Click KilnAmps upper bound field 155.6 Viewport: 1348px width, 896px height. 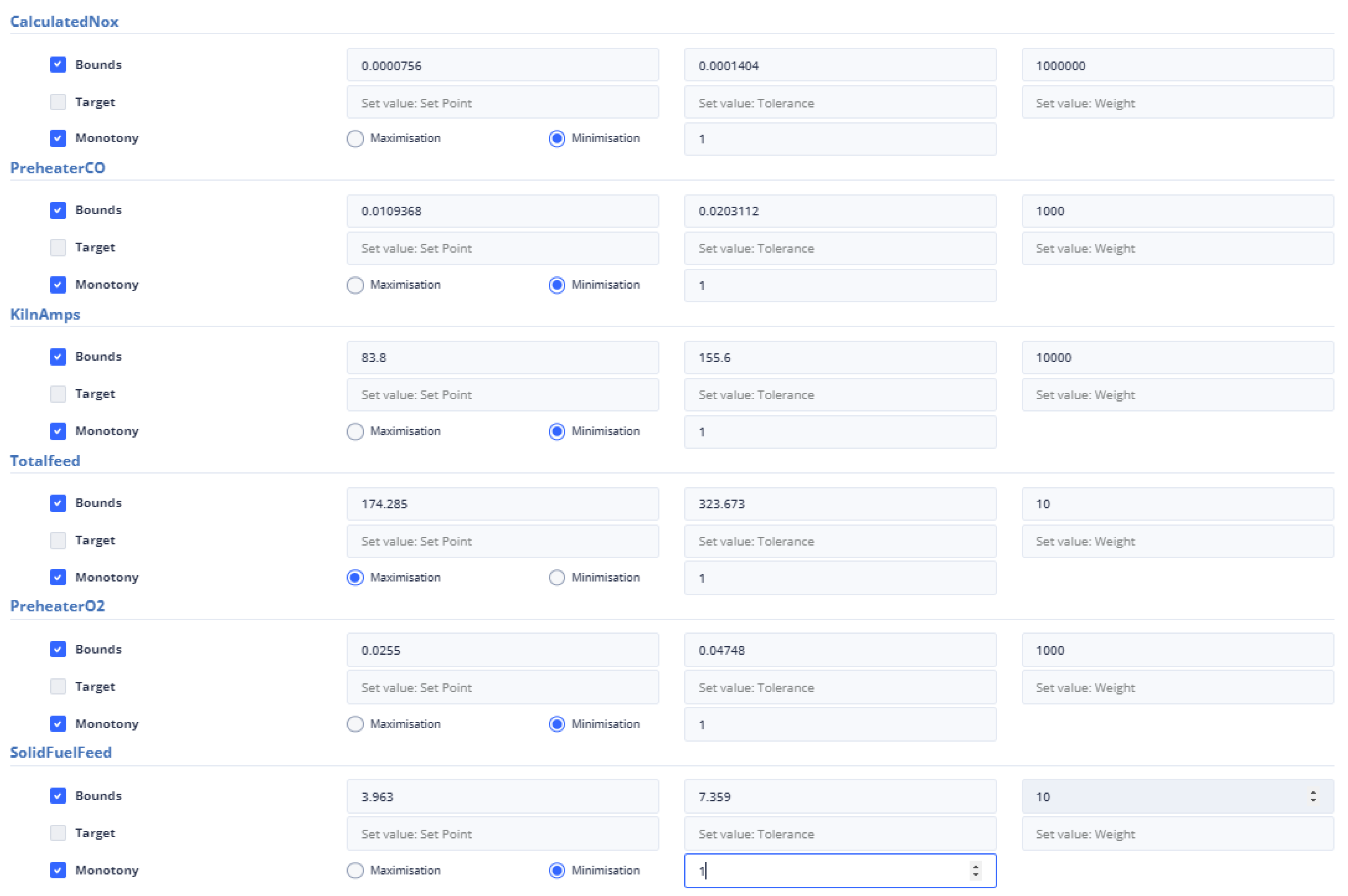[x=840, y=358]
